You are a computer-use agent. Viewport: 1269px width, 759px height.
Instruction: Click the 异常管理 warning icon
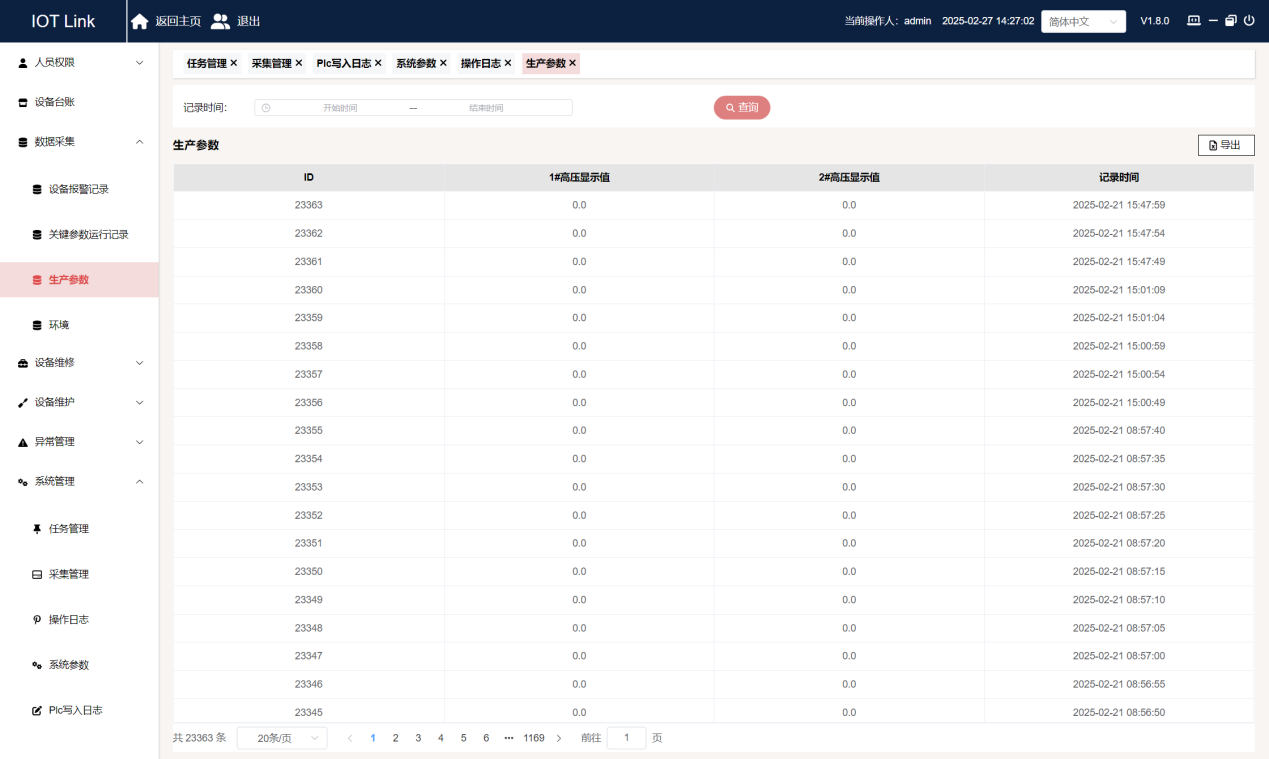pyautogui.click(x=23, y=442)
